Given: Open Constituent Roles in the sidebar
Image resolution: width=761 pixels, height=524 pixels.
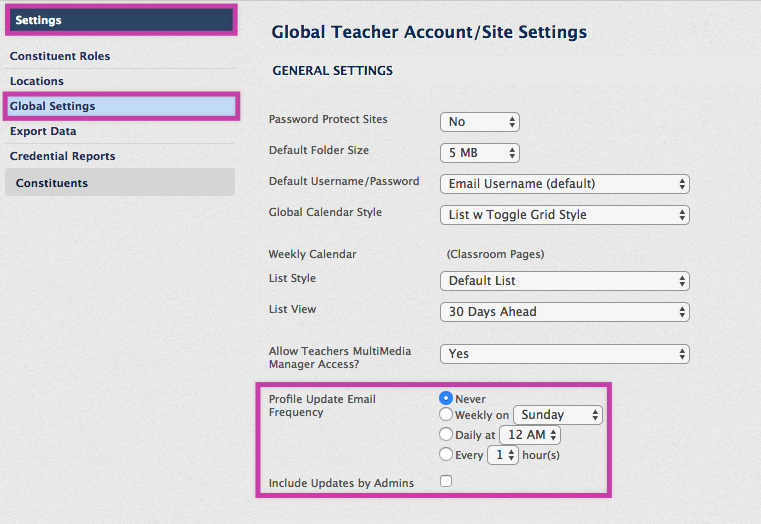Looking at the screenshot, I should pyautogui.click(x=60, y=56).
